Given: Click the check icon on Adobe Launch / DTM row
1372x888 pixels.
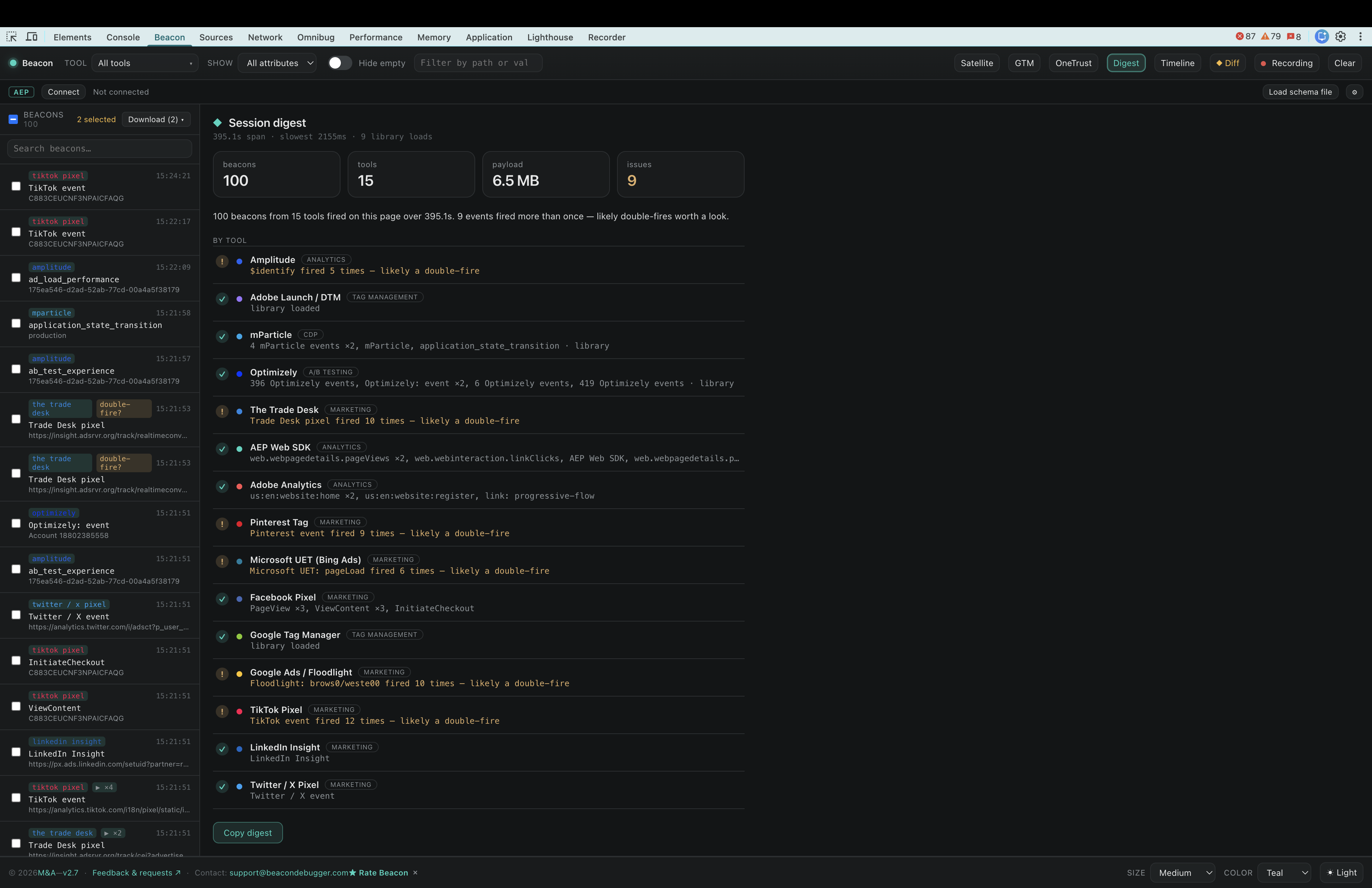Looking at the screenshot, I should tap(222, 299).
